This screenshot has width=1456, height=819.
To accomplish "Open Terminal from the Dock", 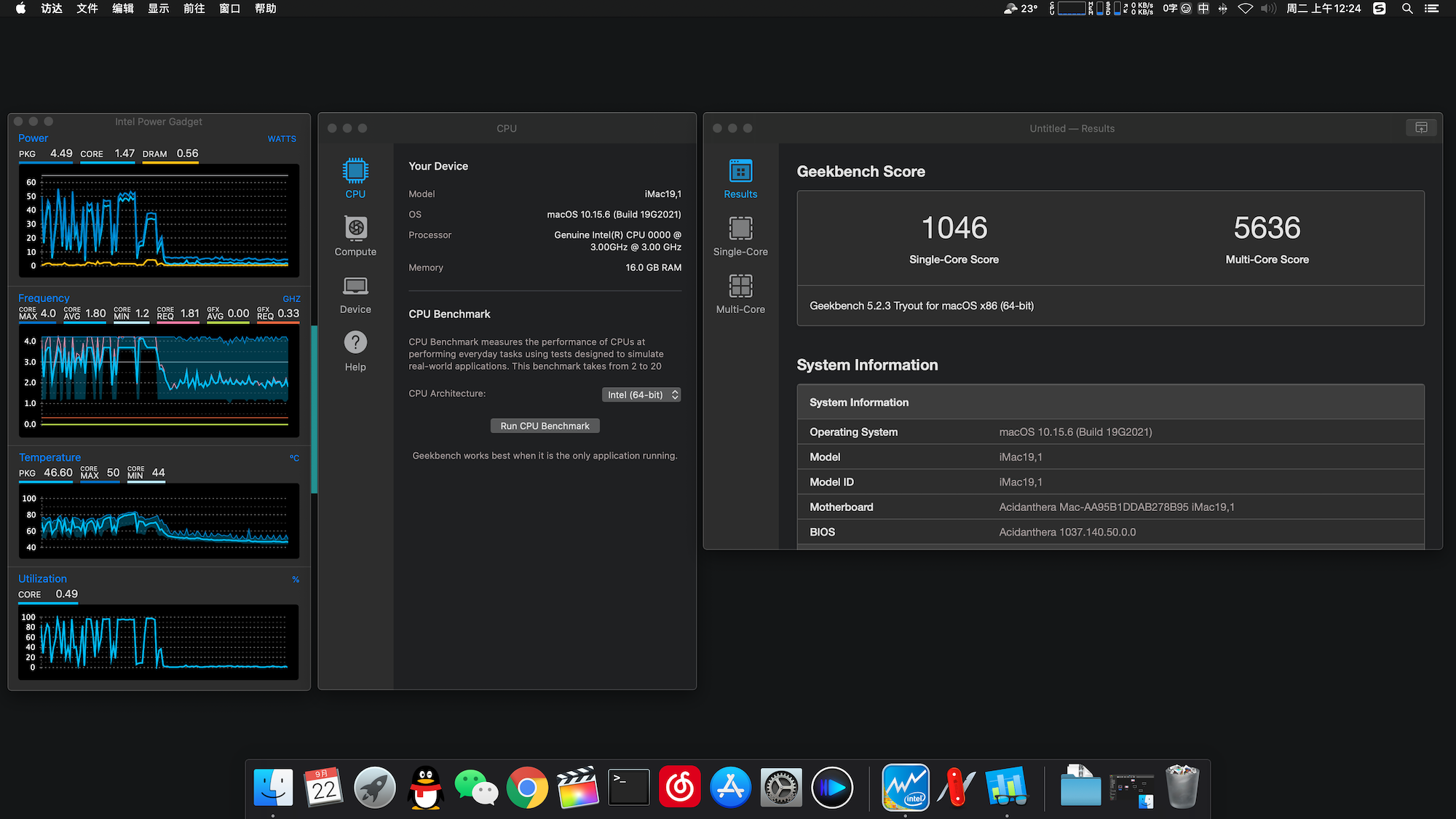I will coord(628,787).
